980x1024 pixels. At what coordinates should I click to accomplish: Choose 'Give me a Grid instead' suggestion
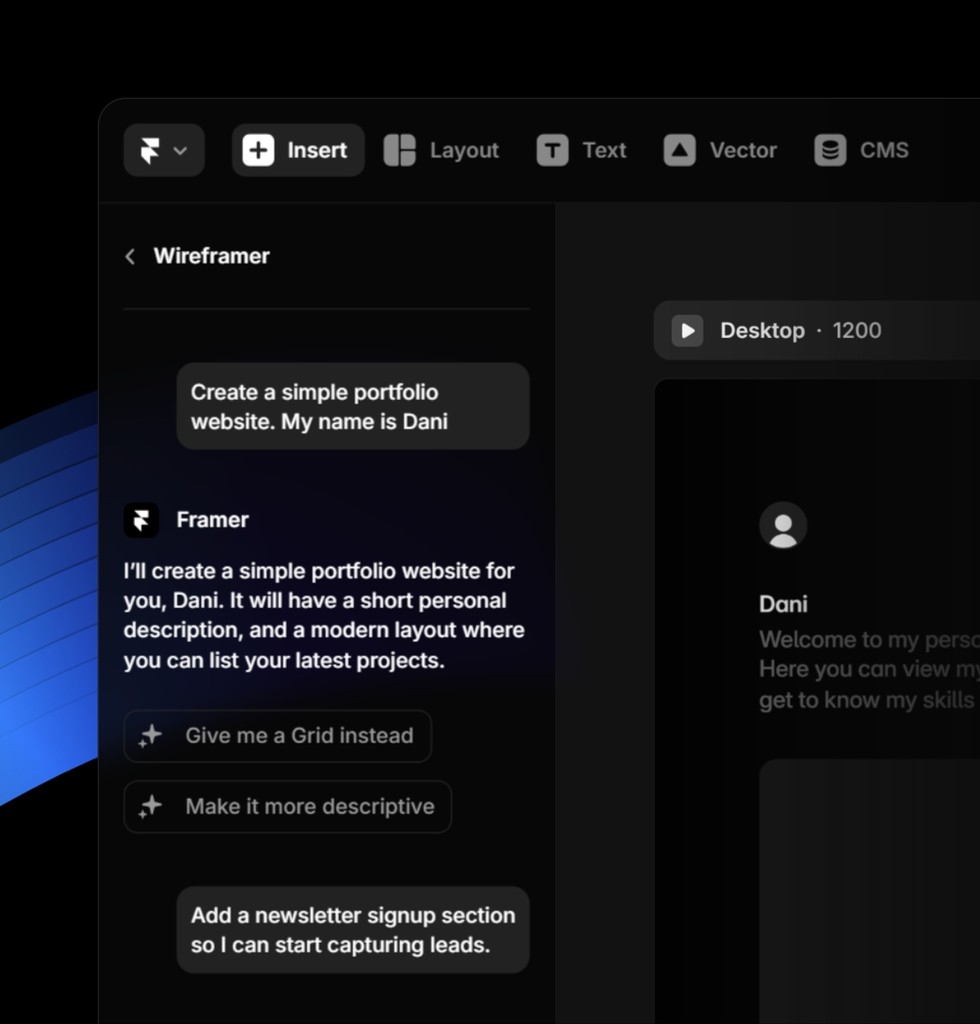298,736
